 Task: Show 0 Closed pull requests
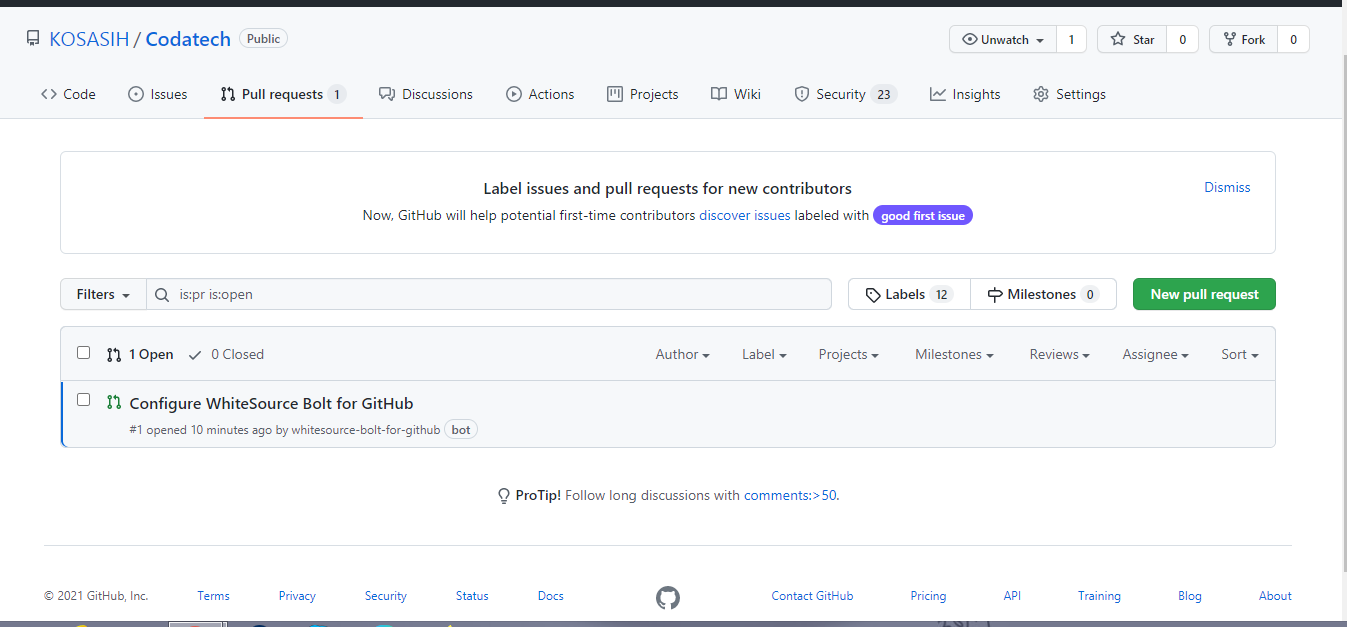(226, 354)
